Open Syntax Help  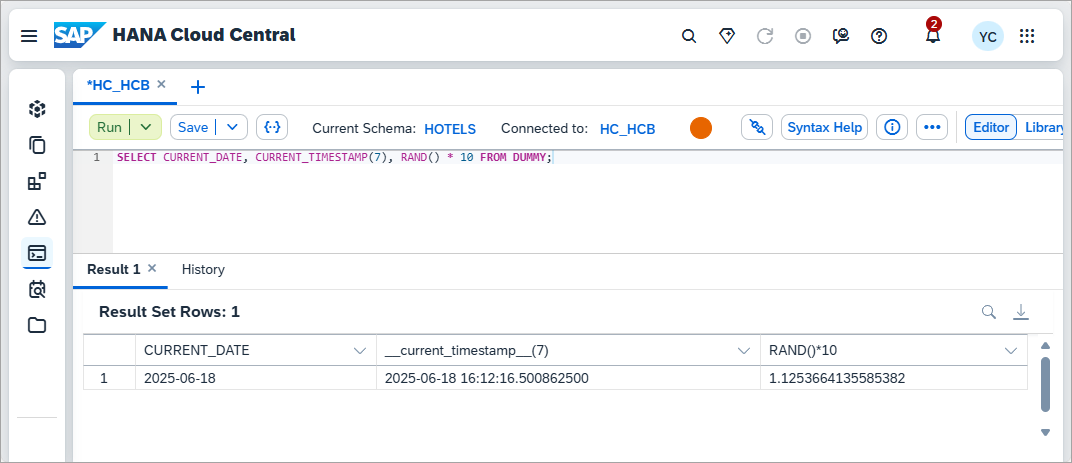(x=825, y=127)
